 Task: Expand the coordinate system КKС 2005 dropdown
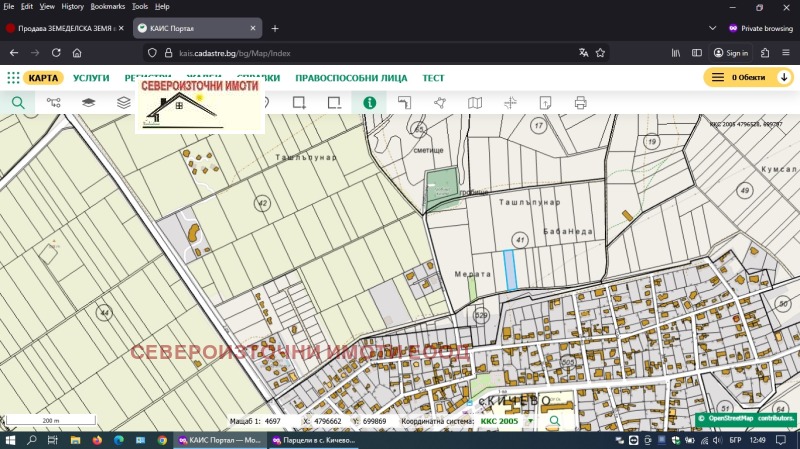[x=530, y=422]
